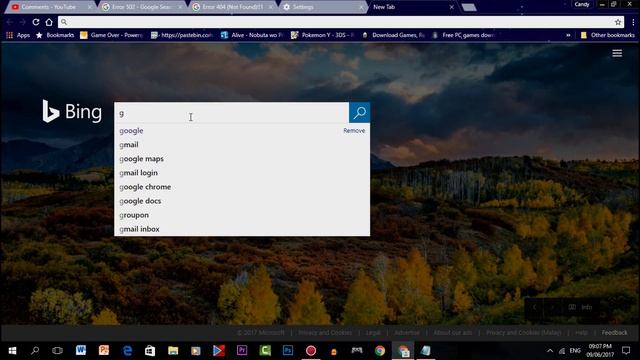Launch Photoshop from taskbar

288,350
